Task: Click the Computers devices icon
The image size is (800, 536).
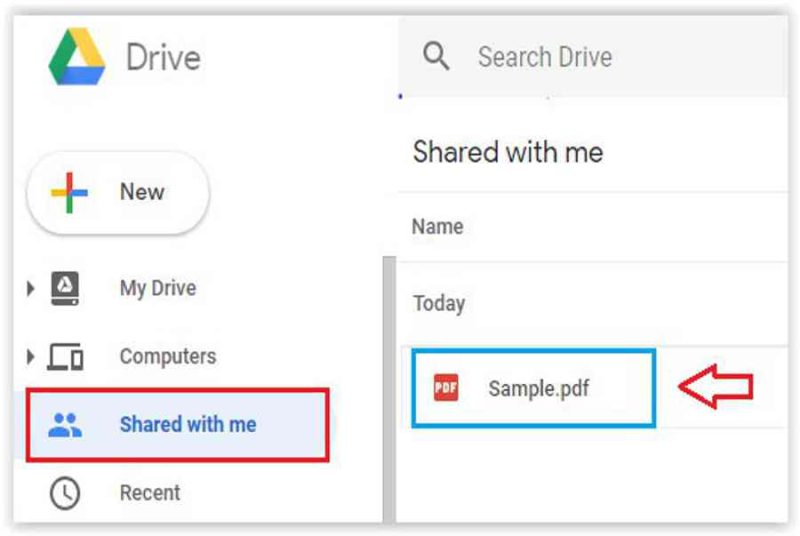Action: coord(65,356)
